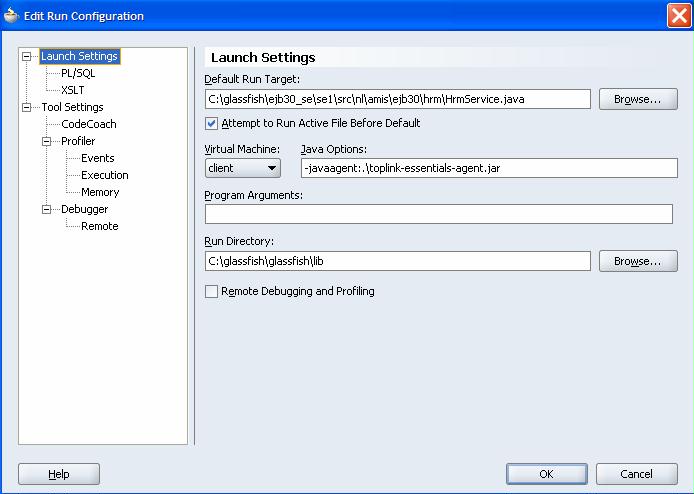Collapse the Debugger tree node
This screenshot has height=494, width=694.
[46, 209]
